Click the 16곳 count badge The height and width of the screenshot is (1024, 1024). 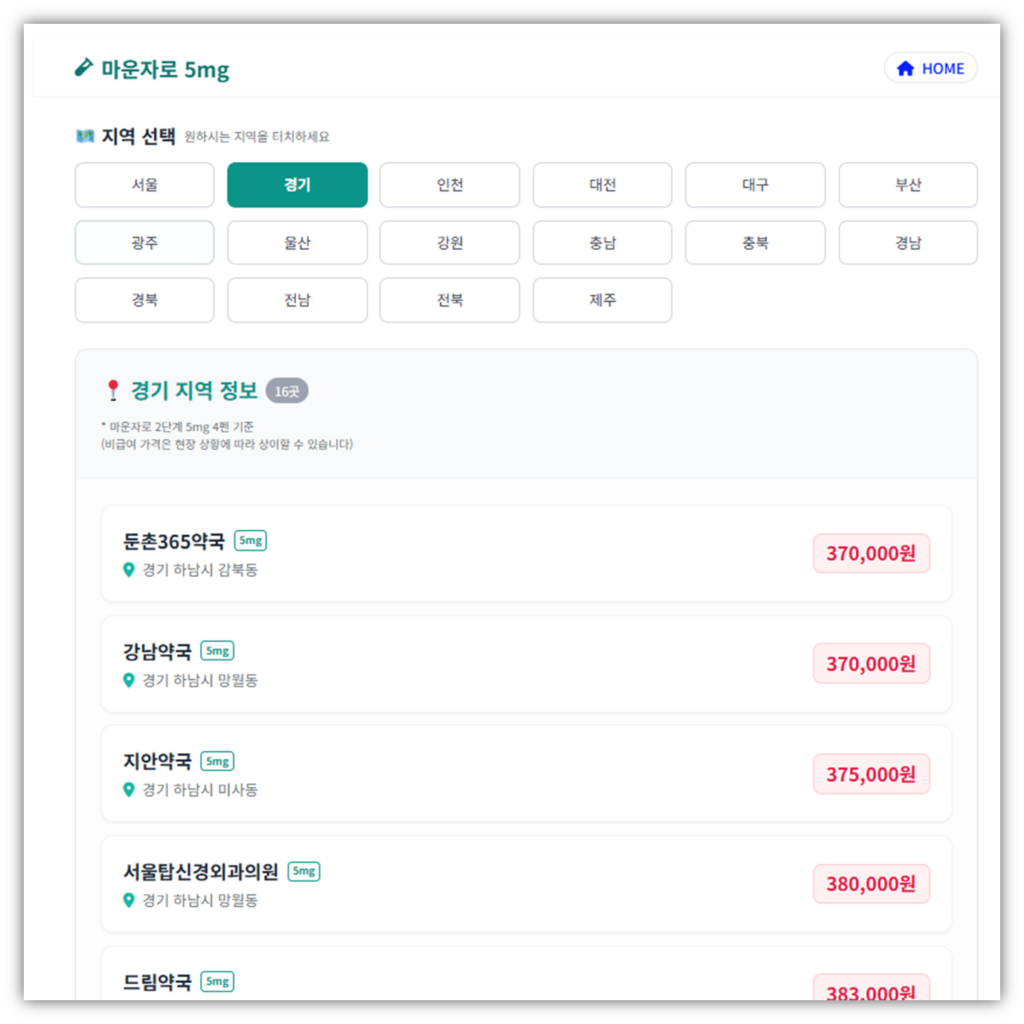[x=286, y=391]
